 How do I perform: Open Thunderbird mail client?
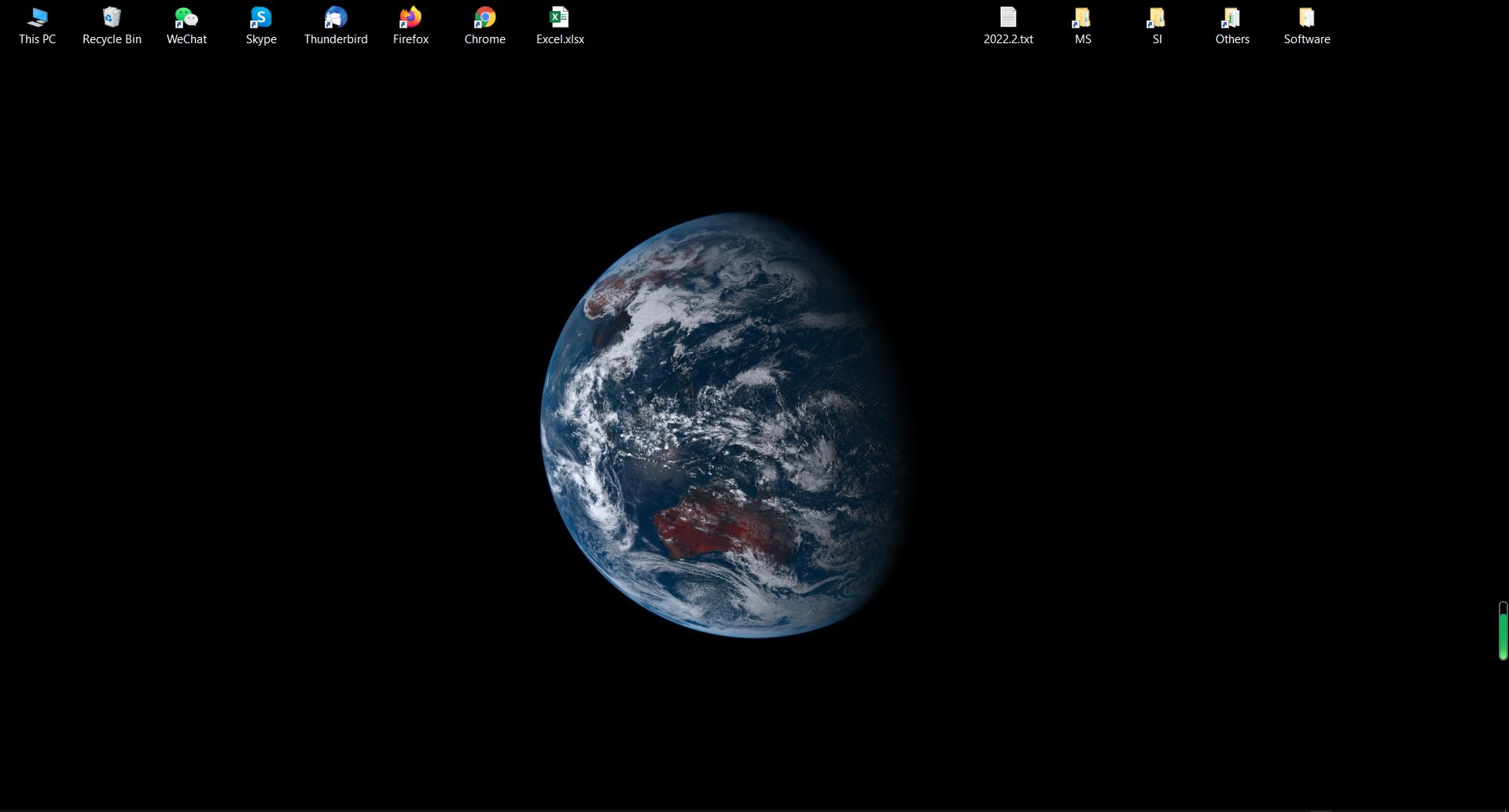click(x=335, y=17)
